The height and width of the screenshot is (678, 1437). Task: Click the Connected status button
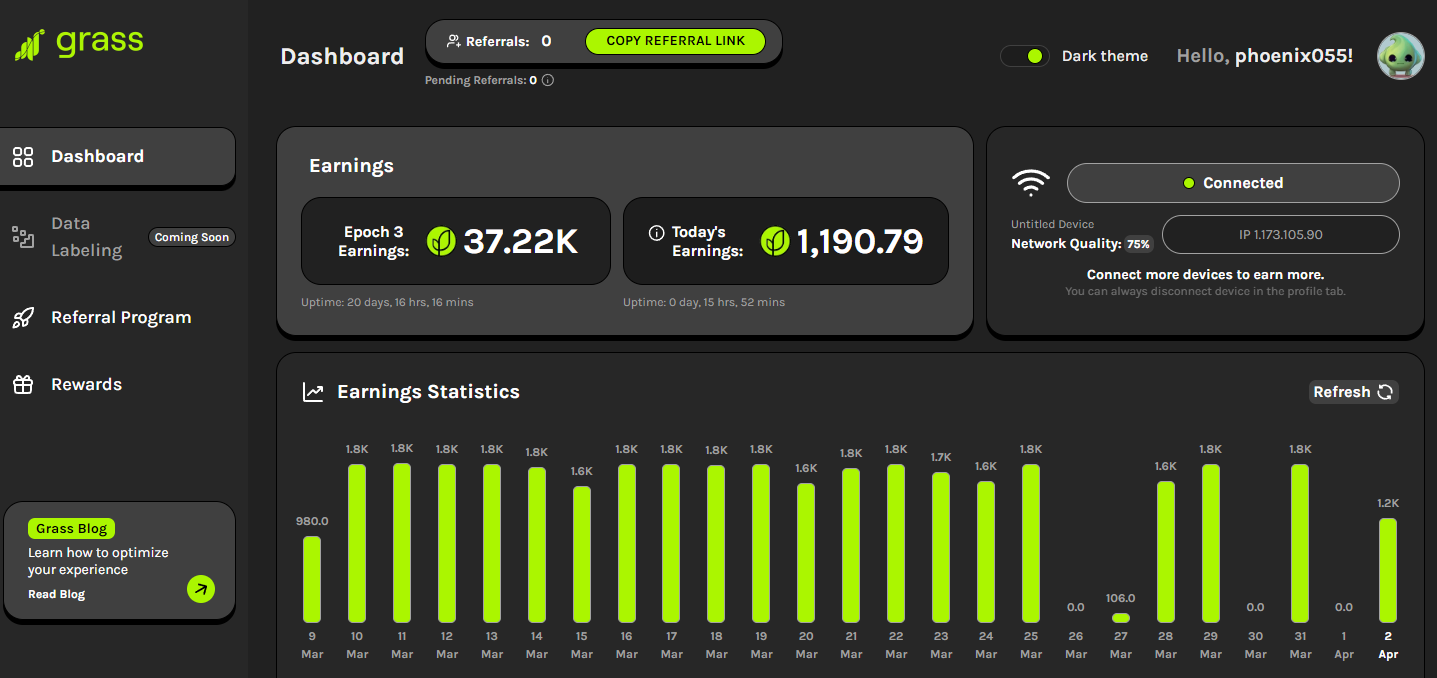[x=1233, y=183]
